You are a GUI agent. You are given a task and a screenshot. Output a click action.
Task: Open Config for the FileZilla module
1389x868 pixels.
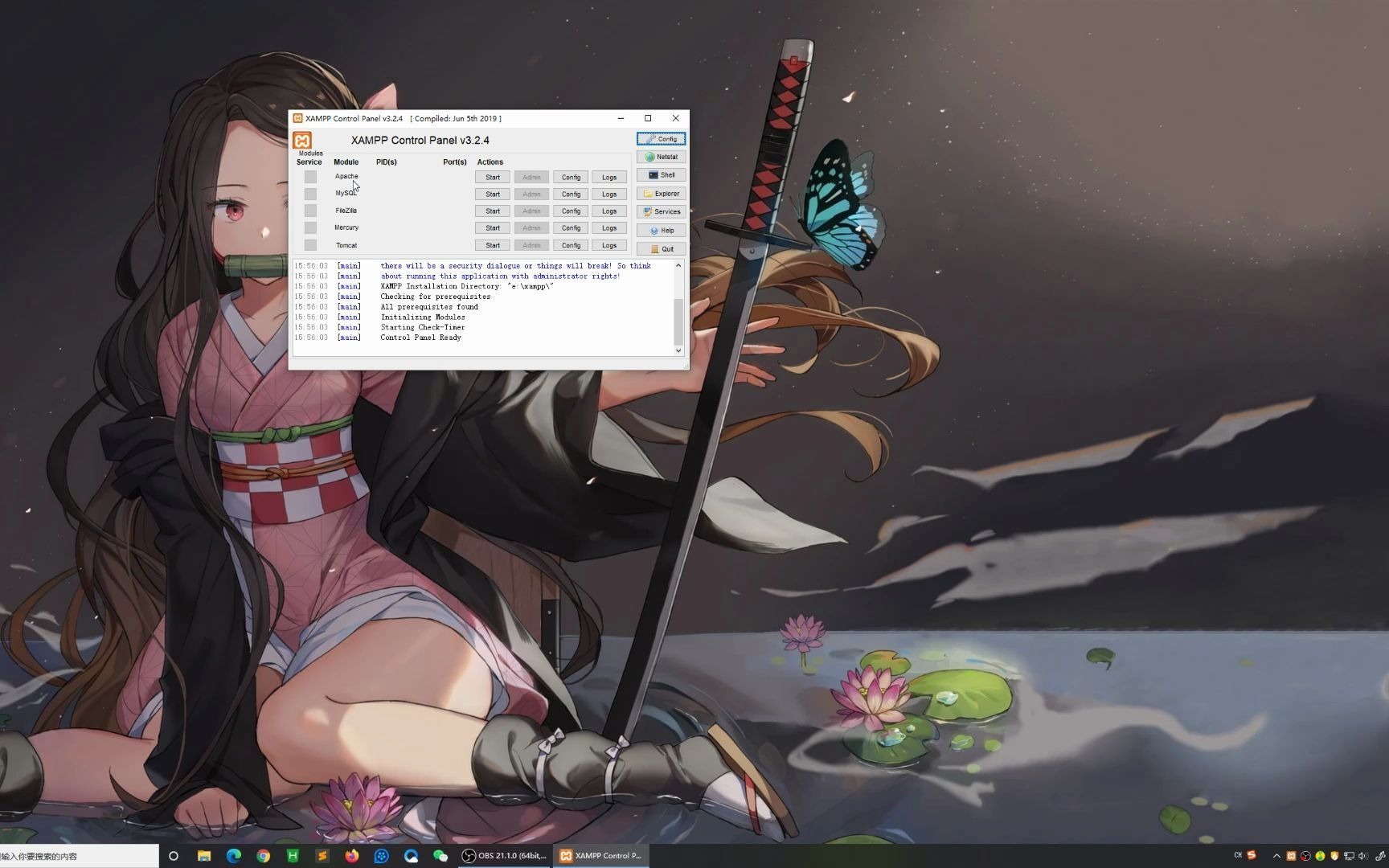coord(571,211)
